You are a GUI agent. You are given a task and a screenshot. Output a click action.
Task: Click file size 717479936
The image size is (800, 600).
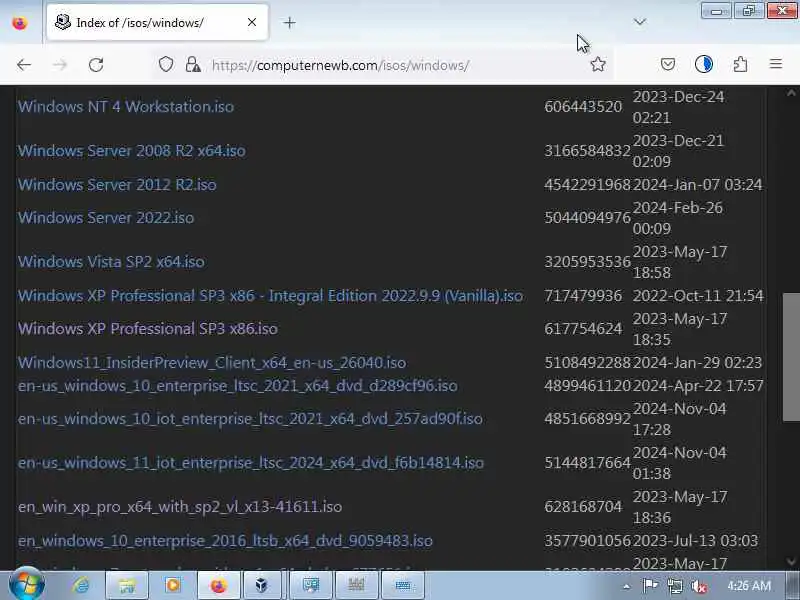(x=583, y=295)
